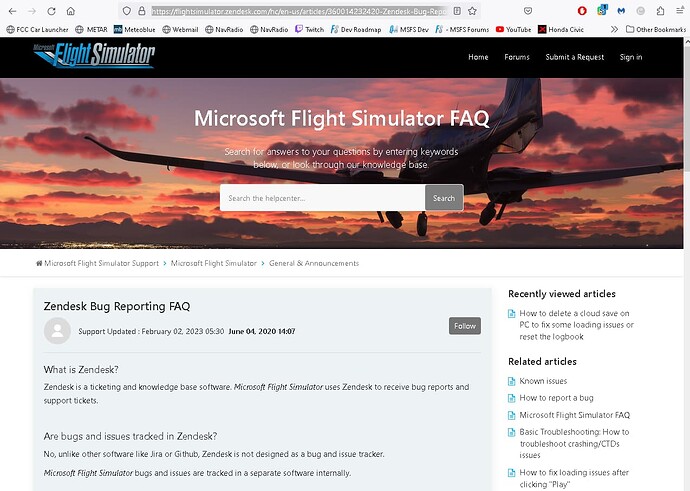Screen dimensions: 690x491
Task: Click the shield tracking protection icon
Action: (127, 11)
